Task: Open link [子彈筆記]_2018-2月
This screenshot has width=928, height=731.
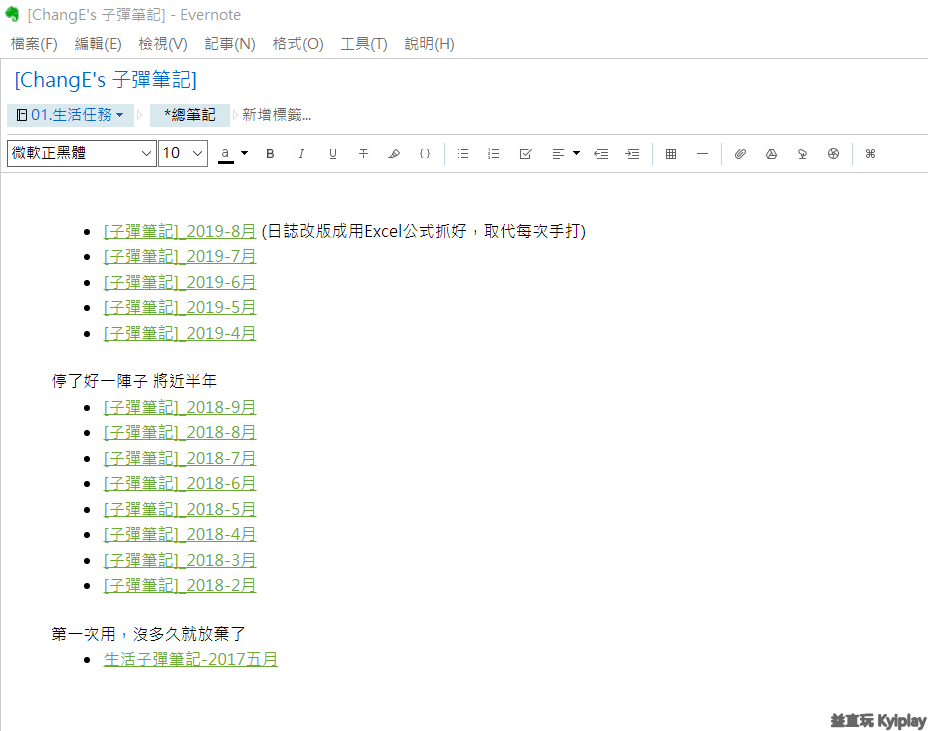Action: click(x=179, y=585)
